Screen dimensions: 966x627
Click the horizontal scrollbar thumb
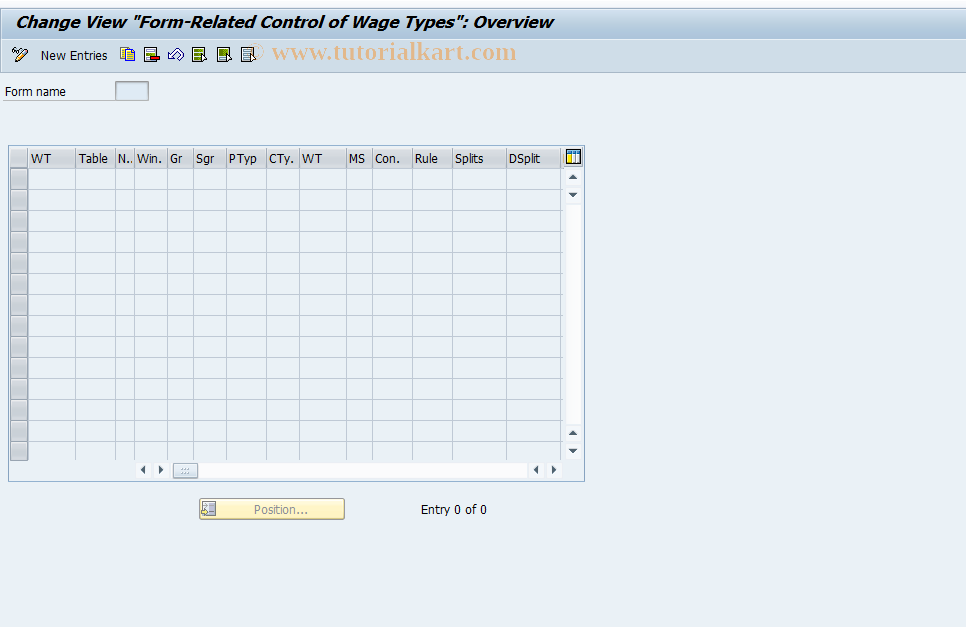pyautogui.click(x=185, y=471)
